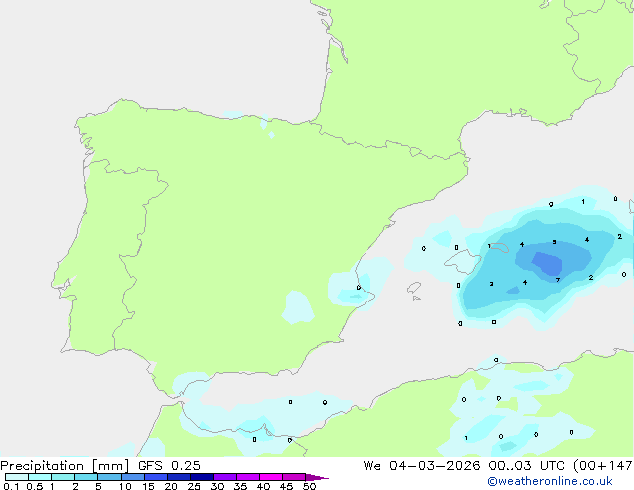
Task: Click the '50' legend scale label
Action: 309,486
